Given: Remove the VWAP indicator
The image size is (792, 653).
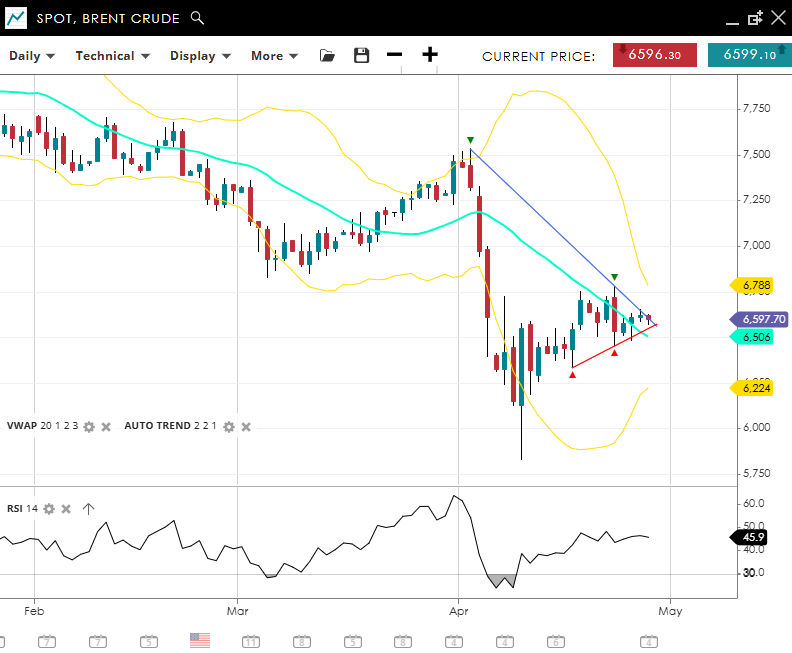Looking at the screenshot, I should [105, 426].
